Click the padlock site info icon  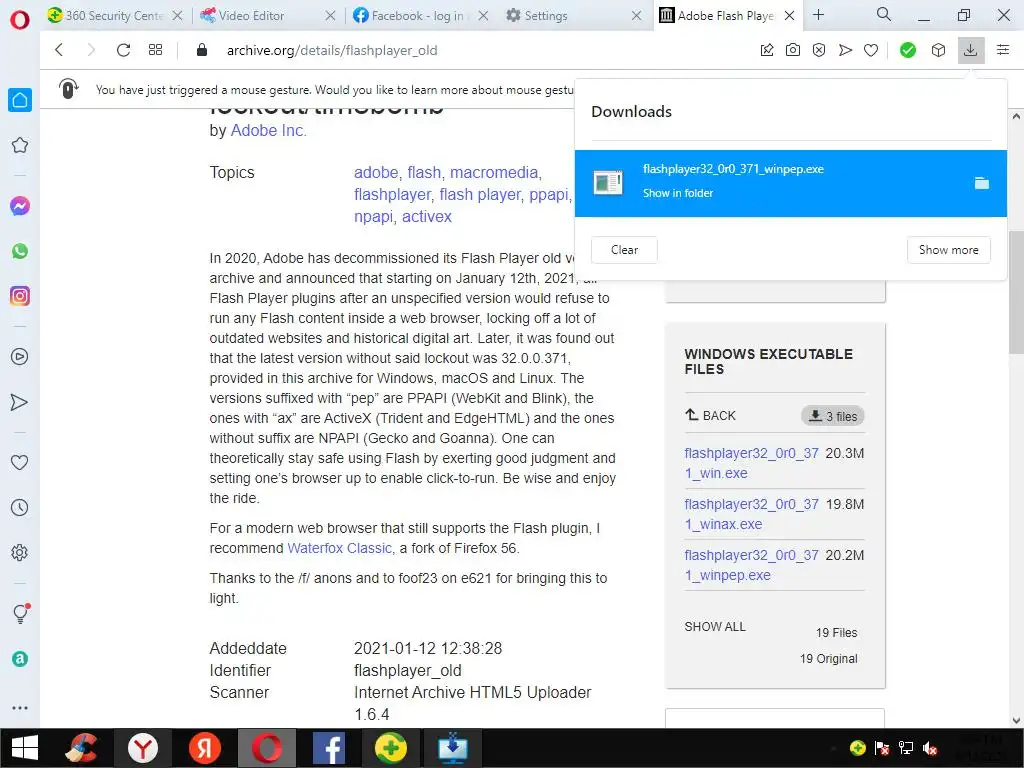point(202,50)
